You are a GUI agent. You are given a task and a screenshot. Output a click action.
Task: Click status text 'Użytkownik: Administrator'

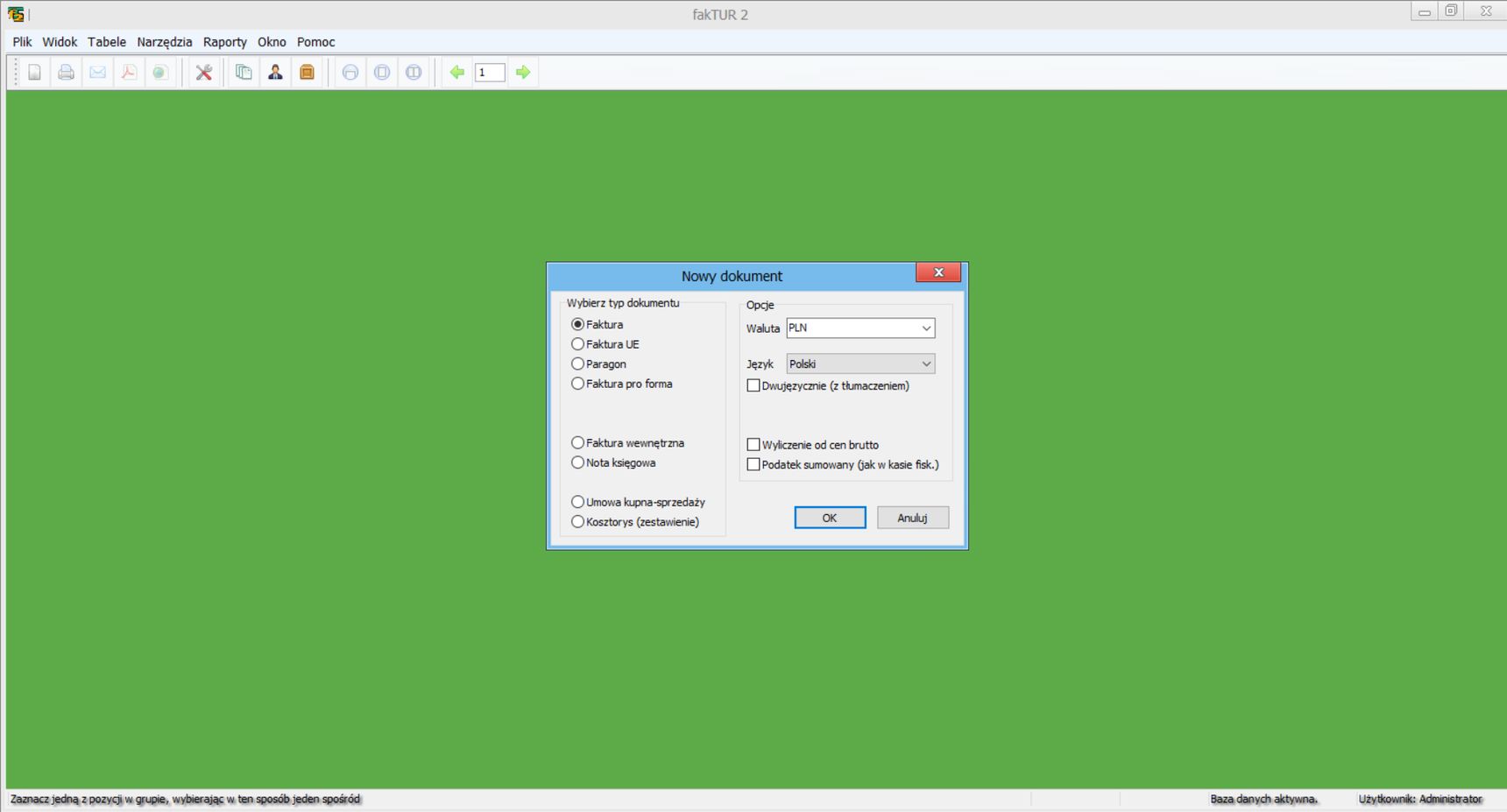(x=1419, y=799)
